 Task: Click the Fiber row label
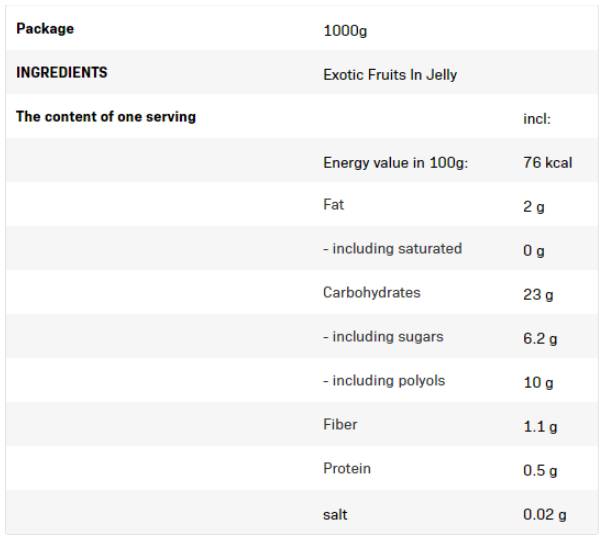[x=340, y=424]
